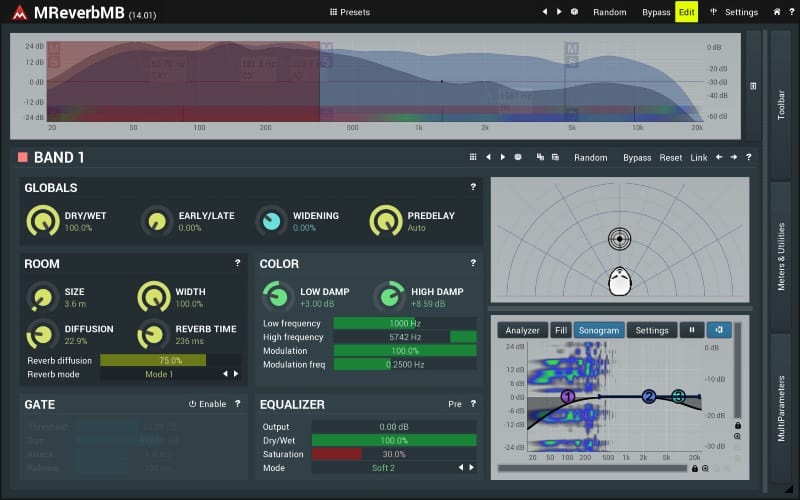Click the band presets grid icon
This screenshot has width=800, height=500.
(x=473, y=157)
